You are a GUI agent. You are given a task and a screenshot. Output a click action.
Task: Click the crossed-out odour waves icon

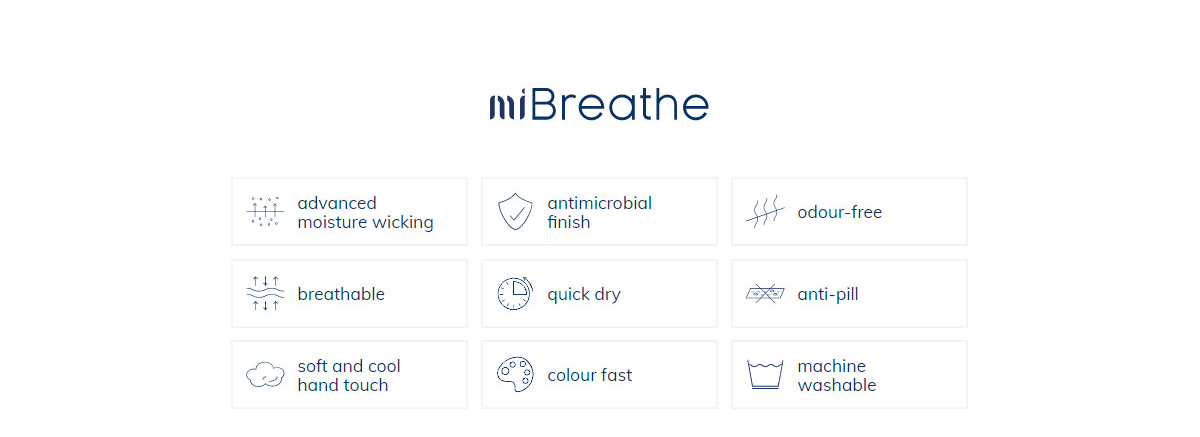click(x=765, y=212)
